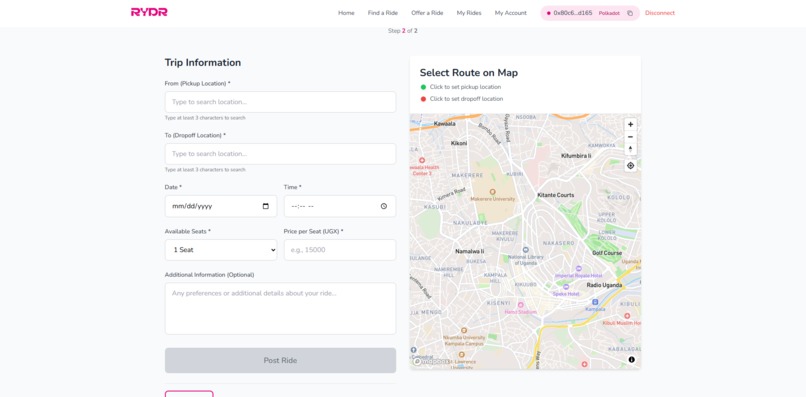The width and height of the screenshot is (806, 397).
Task: Open the time picker clock icon
Action: [383, 206]
